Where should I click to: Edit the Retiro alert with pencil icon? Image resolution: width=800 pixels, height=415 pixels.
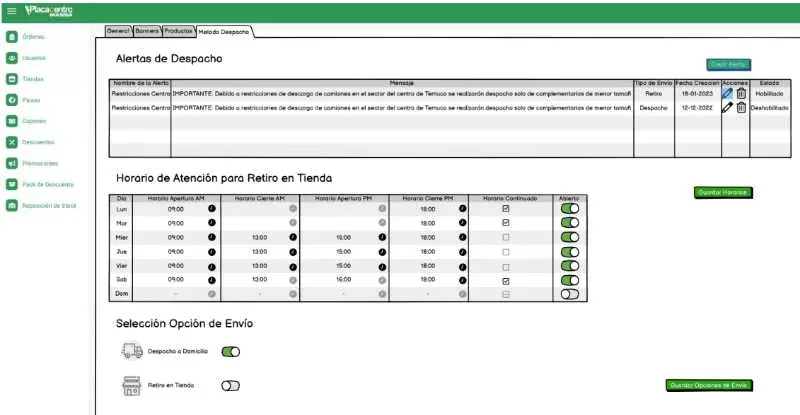point(727,93)
